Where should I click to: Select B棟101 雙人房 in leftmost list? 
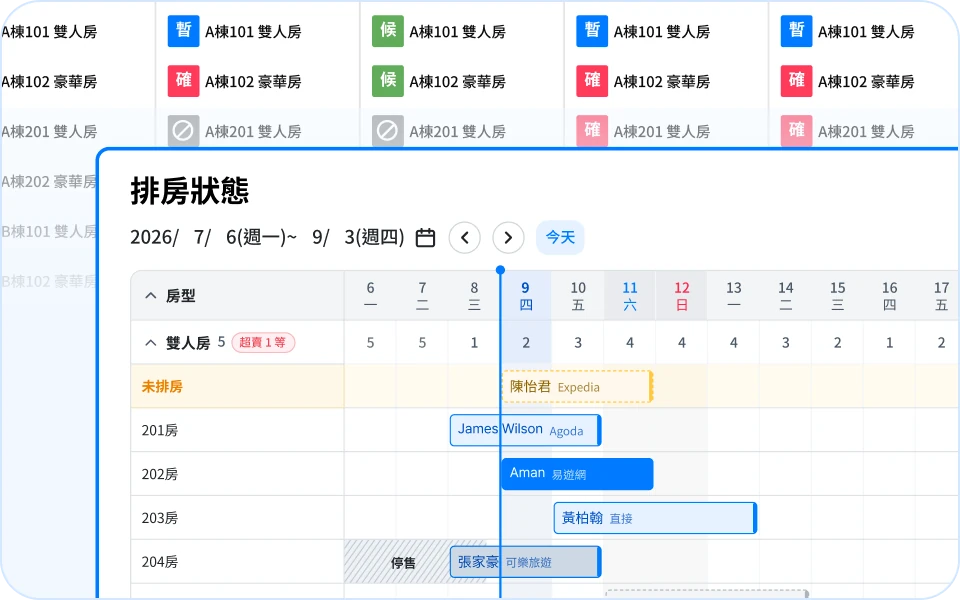49,231
